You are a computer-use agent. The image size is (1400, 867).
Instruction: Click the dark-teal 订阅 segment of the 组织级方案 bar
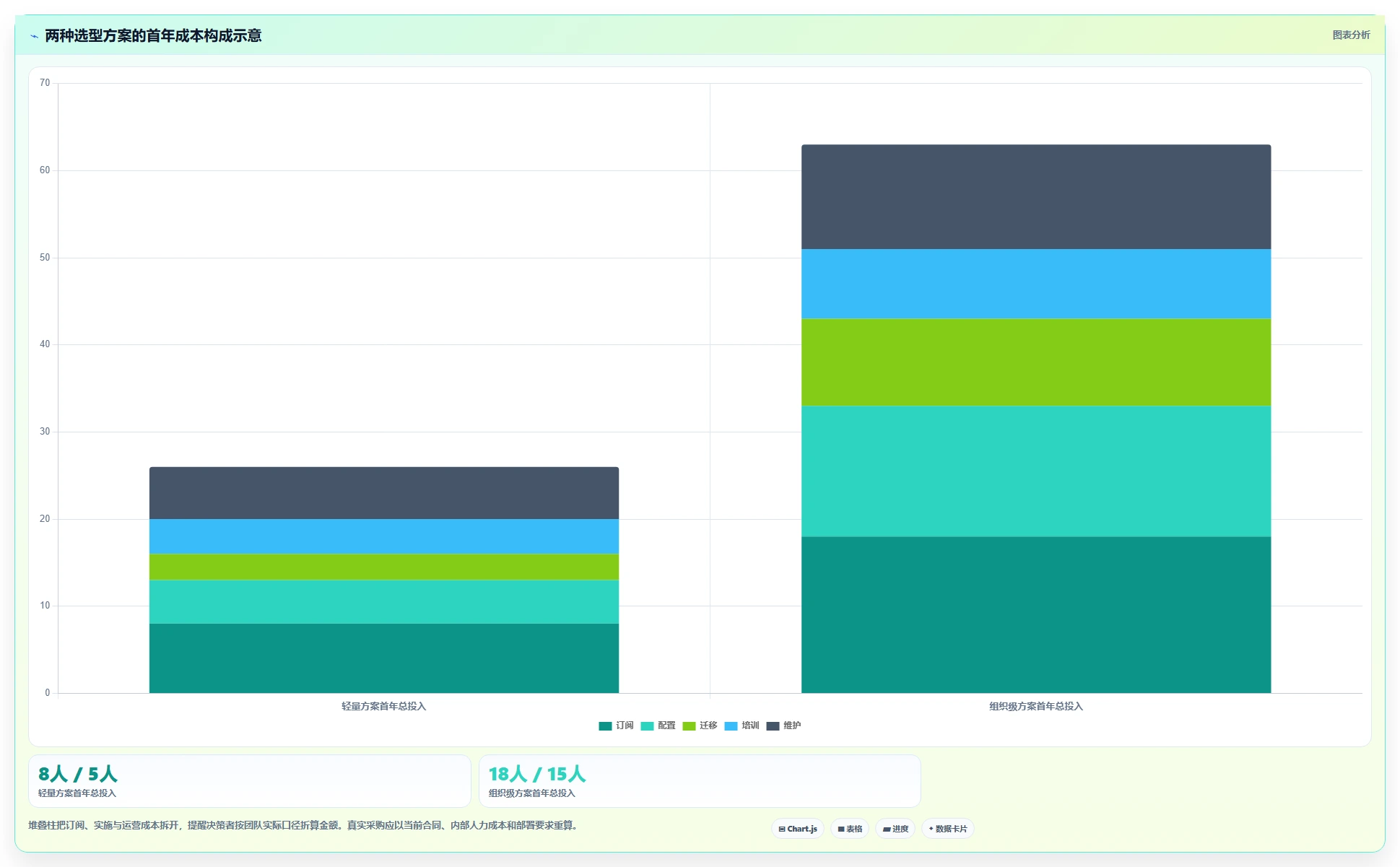(x=1036, y=615)
